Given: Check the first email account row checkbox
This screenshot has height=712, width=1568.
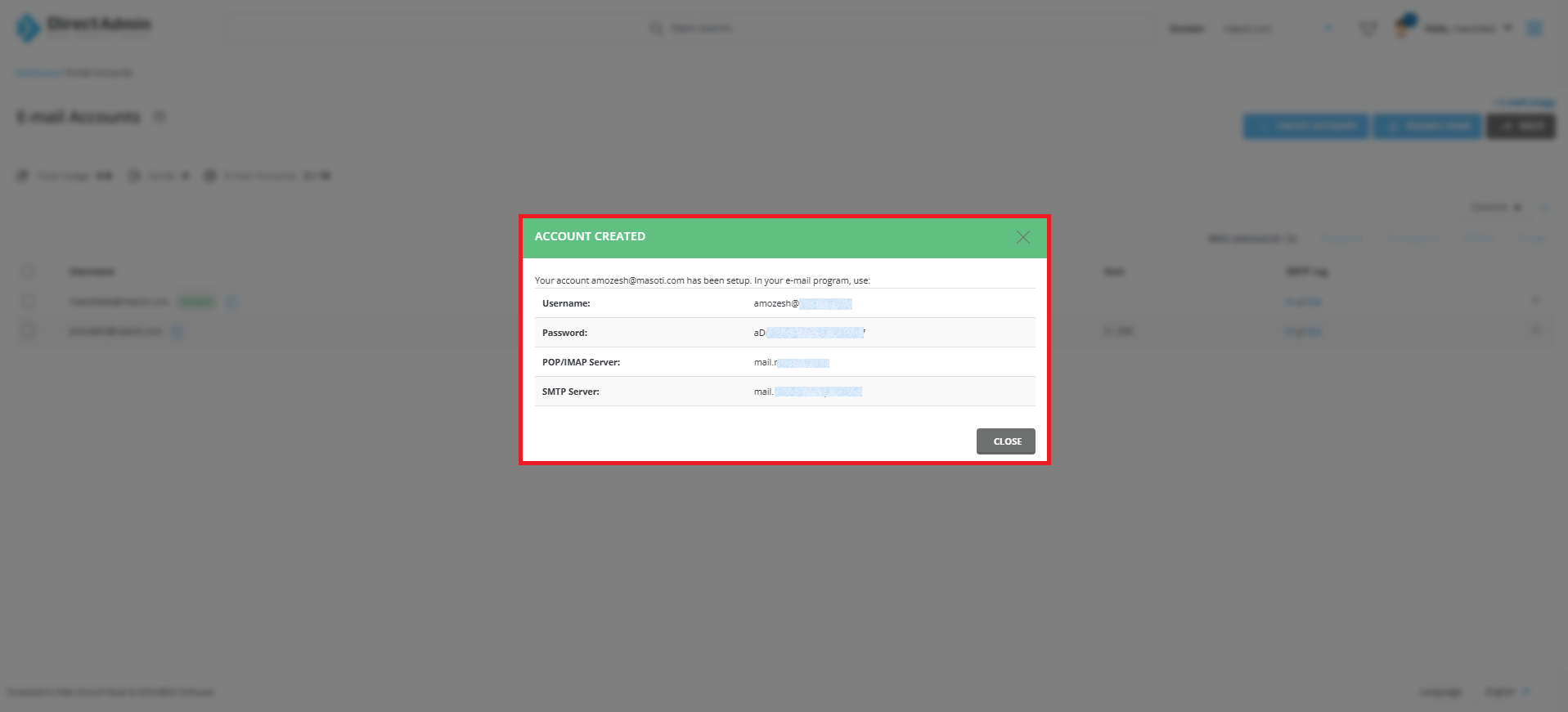Looking at the screenshot, I should 29,302.
